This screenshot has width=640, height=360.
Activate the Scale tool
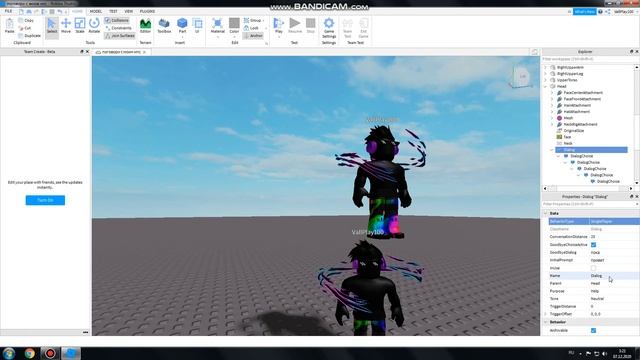pos(80,26)
